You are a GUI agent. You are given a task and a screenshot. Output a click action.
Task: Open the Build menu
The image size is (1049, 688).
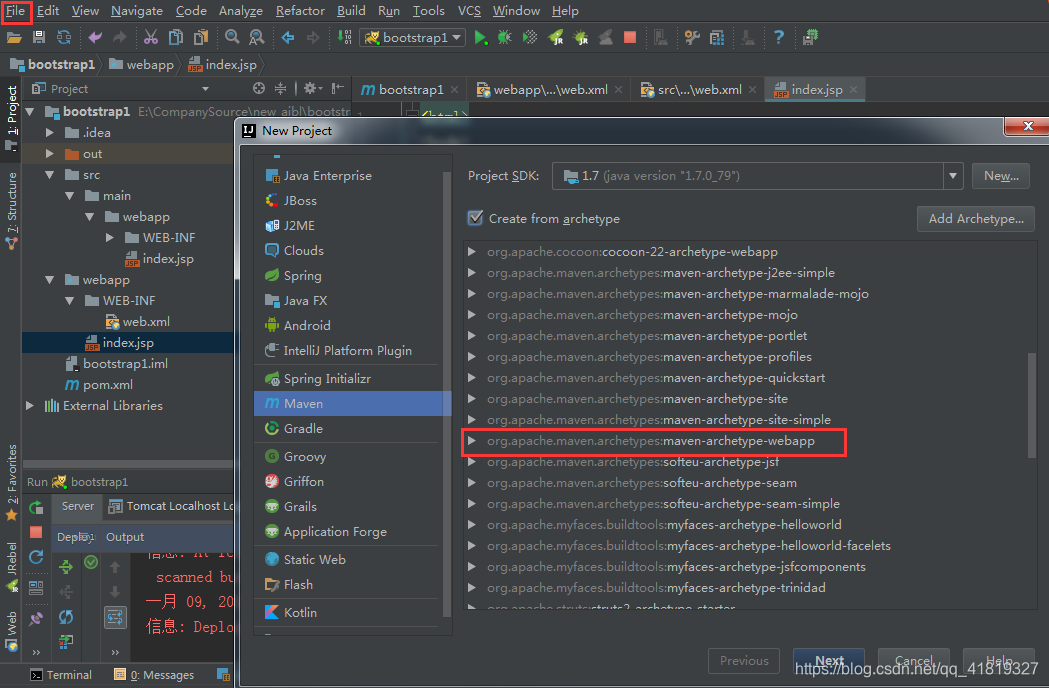click(351, 11)
